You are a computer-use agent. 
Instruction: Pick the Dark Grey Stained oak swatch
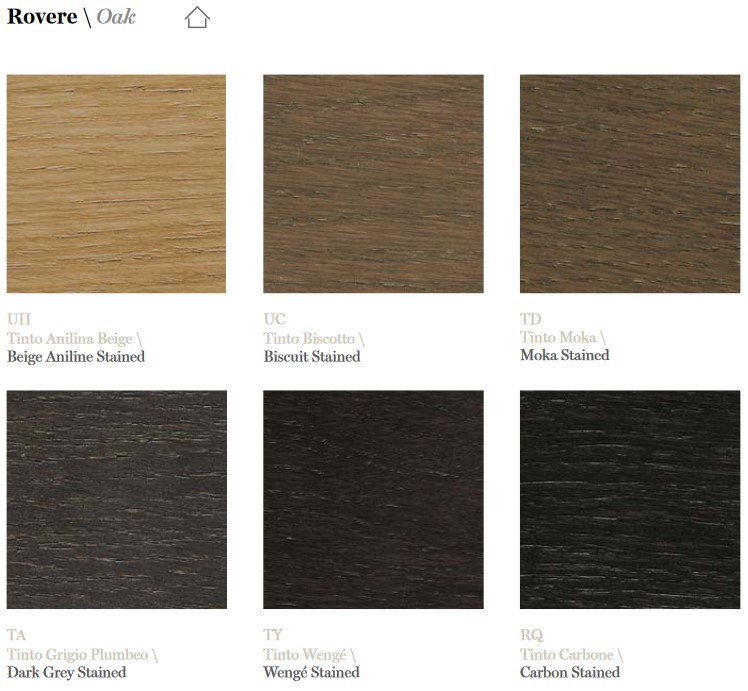coord(116,499)
